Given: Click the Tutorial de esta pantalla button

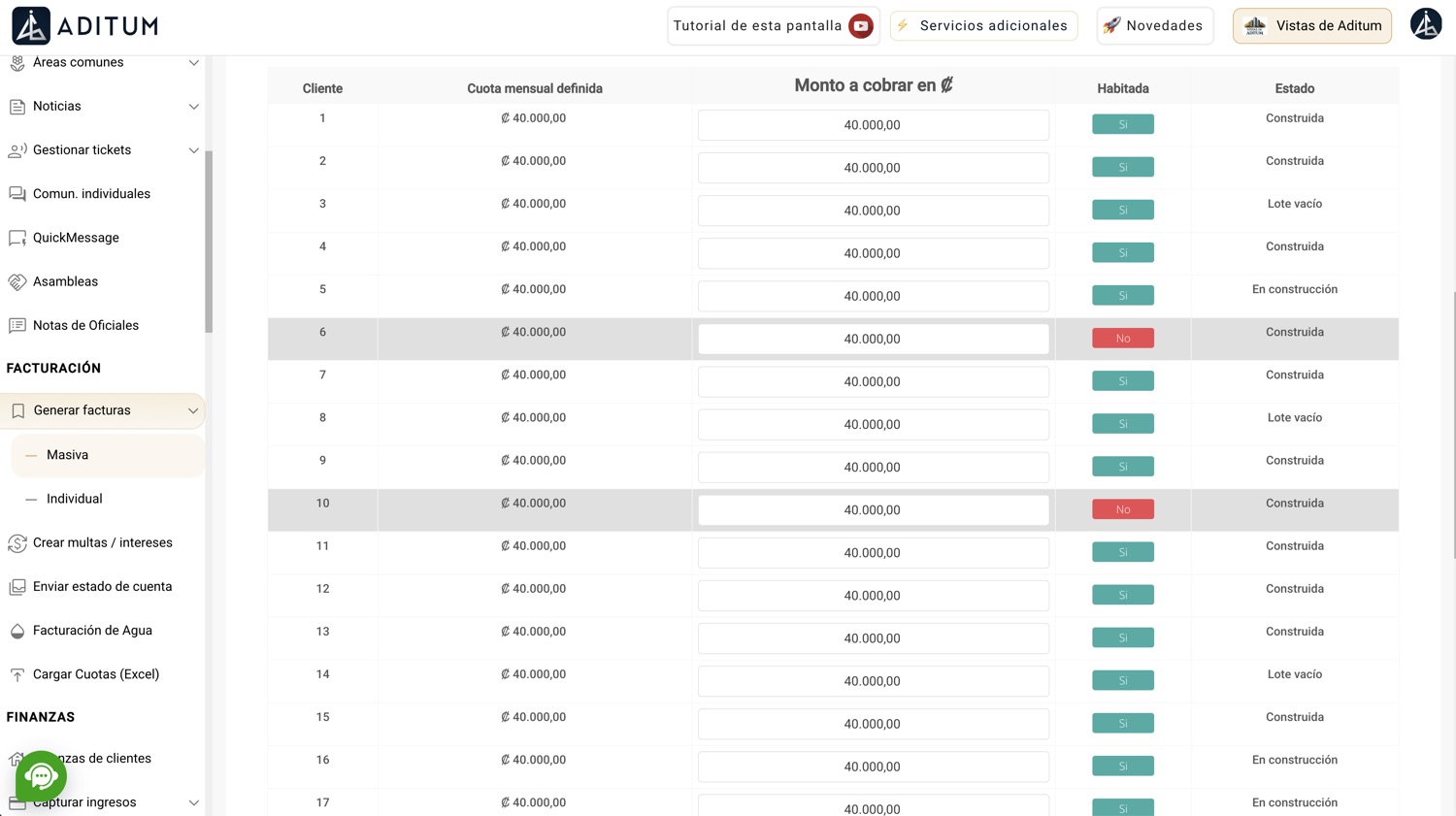Looking at the screenshot, I should coord(774,26).
